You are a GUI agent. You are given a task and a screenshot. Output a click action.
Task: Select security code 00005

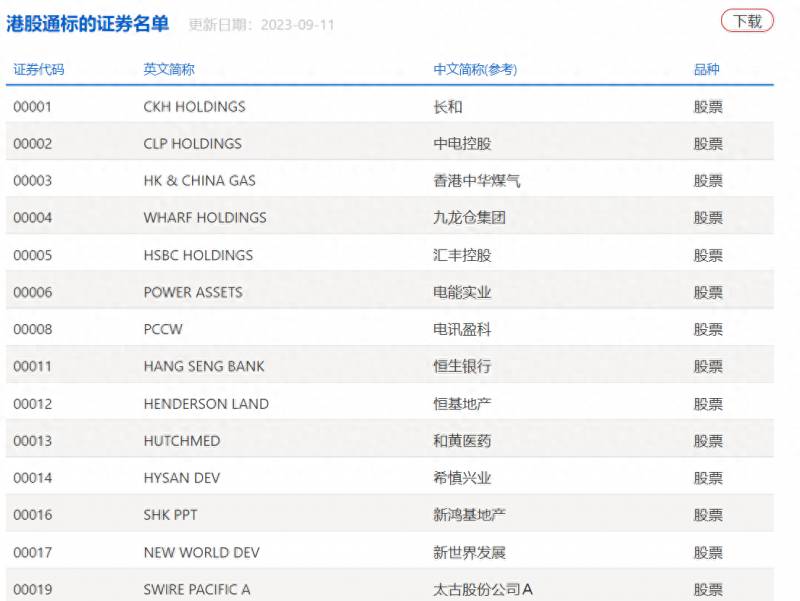33,255
